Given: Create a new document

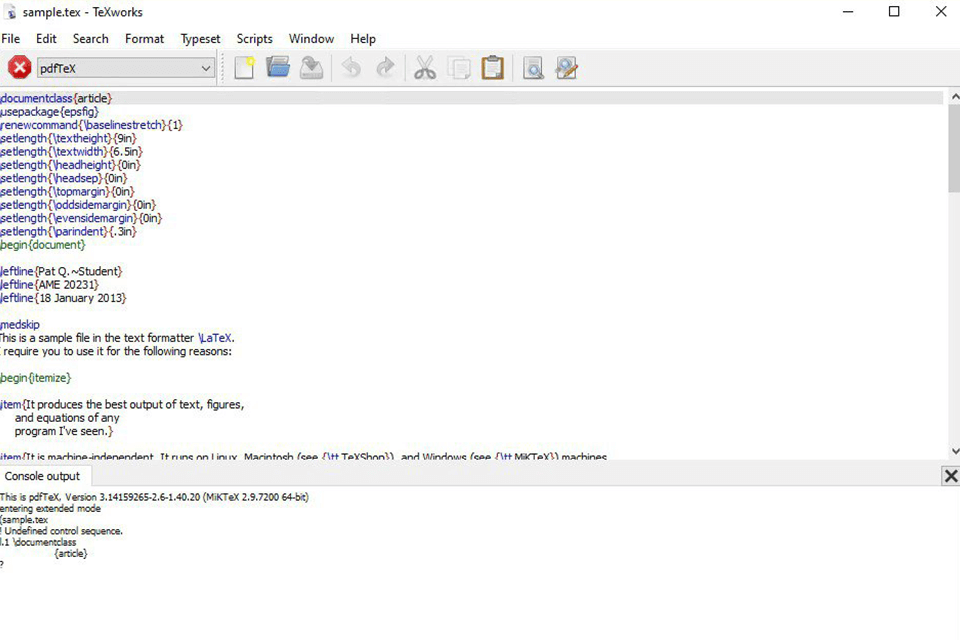Looking at the screenshot, I should tap(244, 67).
